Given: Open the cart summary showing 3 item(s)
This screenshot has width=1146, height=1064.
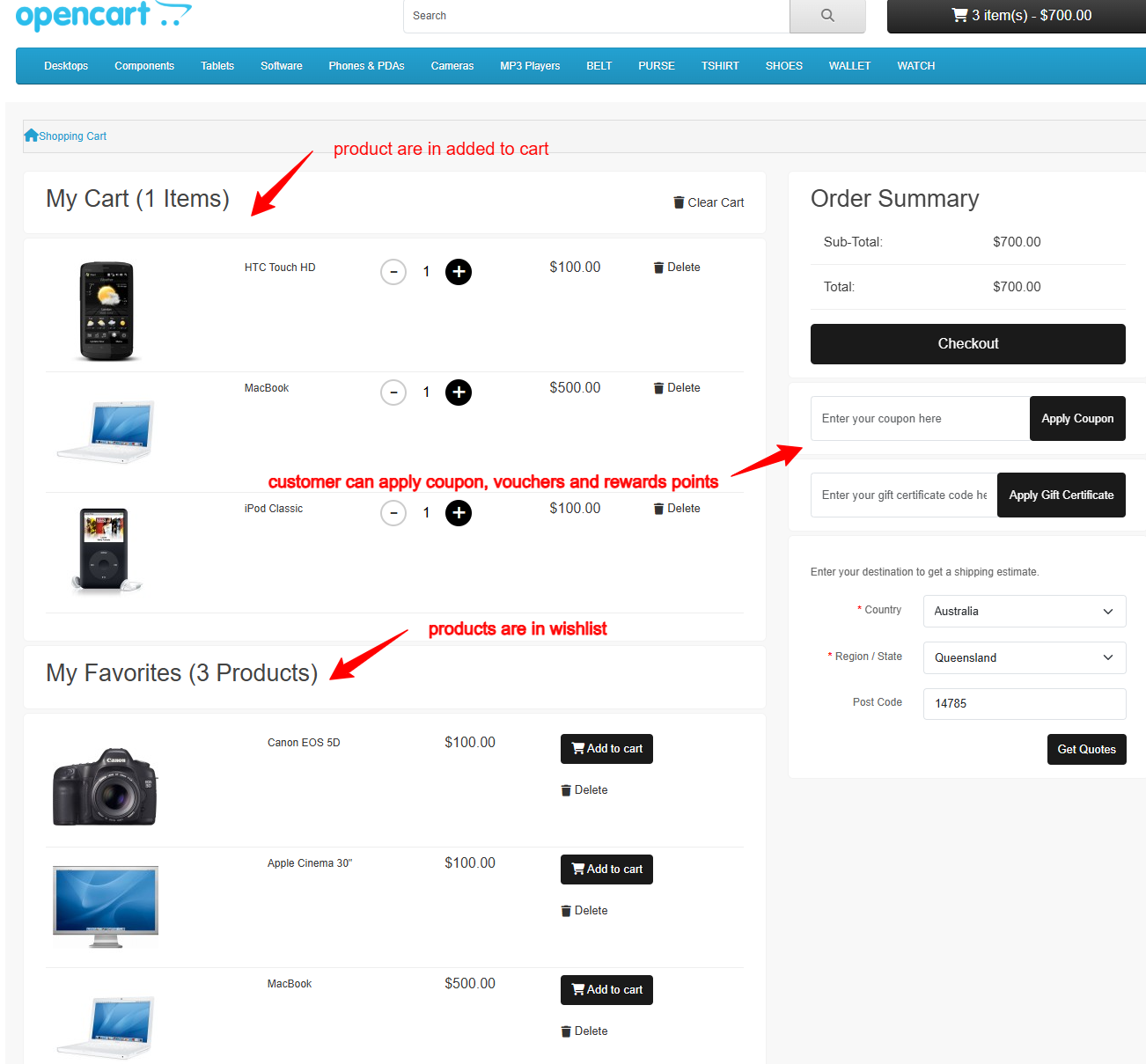Looking at the screenshot, I should point(1021,16).
